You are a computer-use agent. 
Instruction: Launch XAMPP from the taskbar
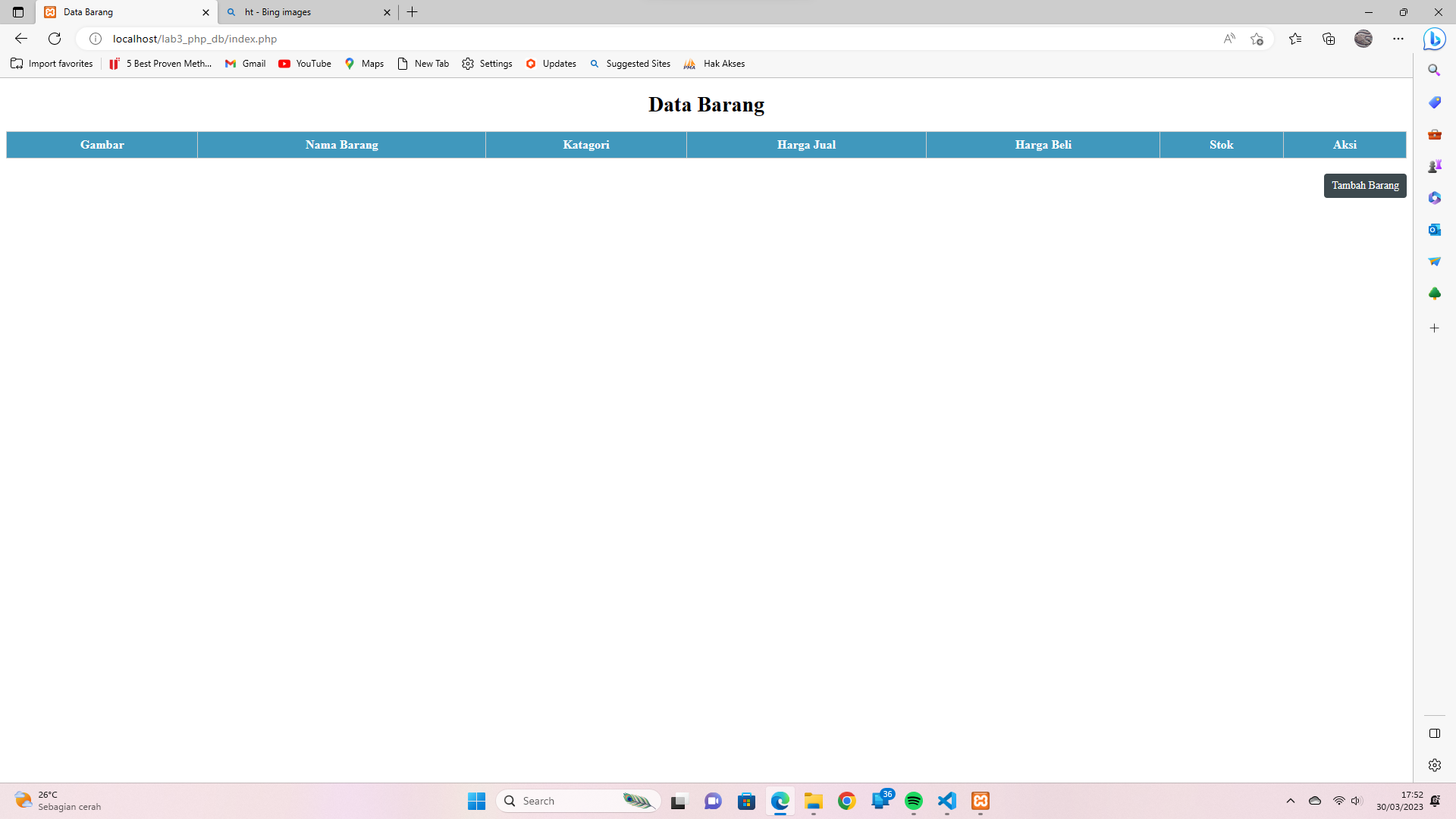click(981, 801)
